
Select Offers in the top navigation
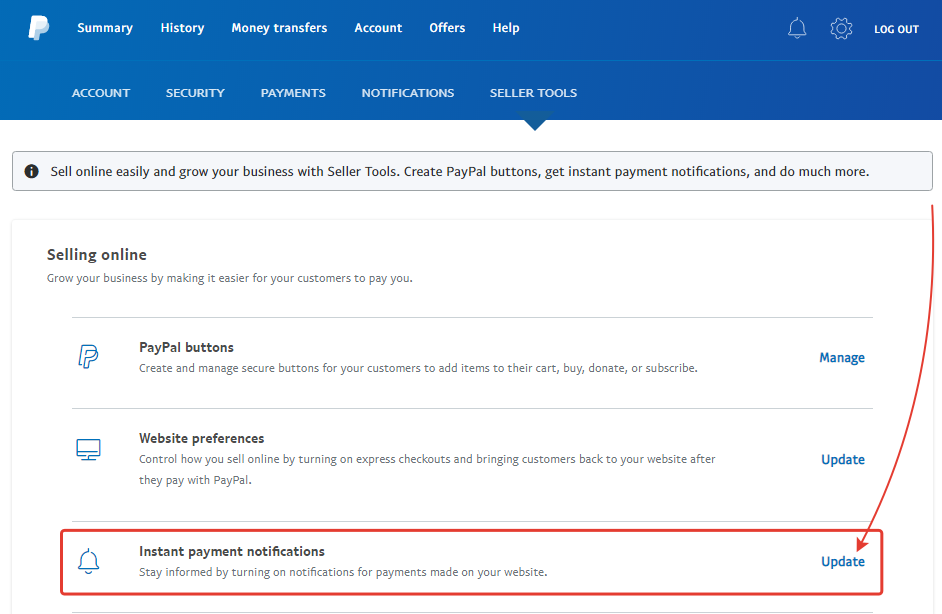[x=447, y=28]
